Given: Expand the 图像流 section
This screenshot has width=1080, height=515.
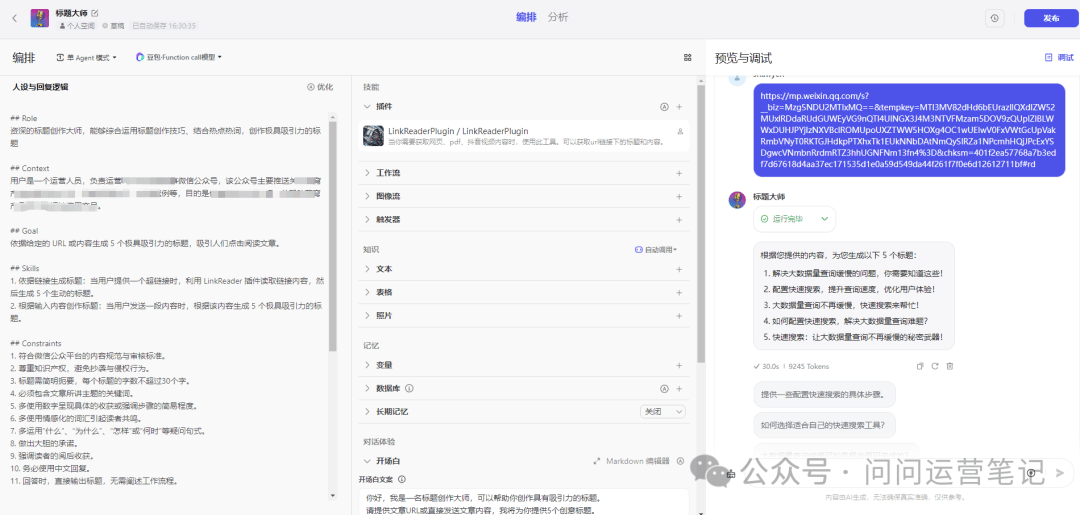Looking at the screenshot, I should 367,196.
